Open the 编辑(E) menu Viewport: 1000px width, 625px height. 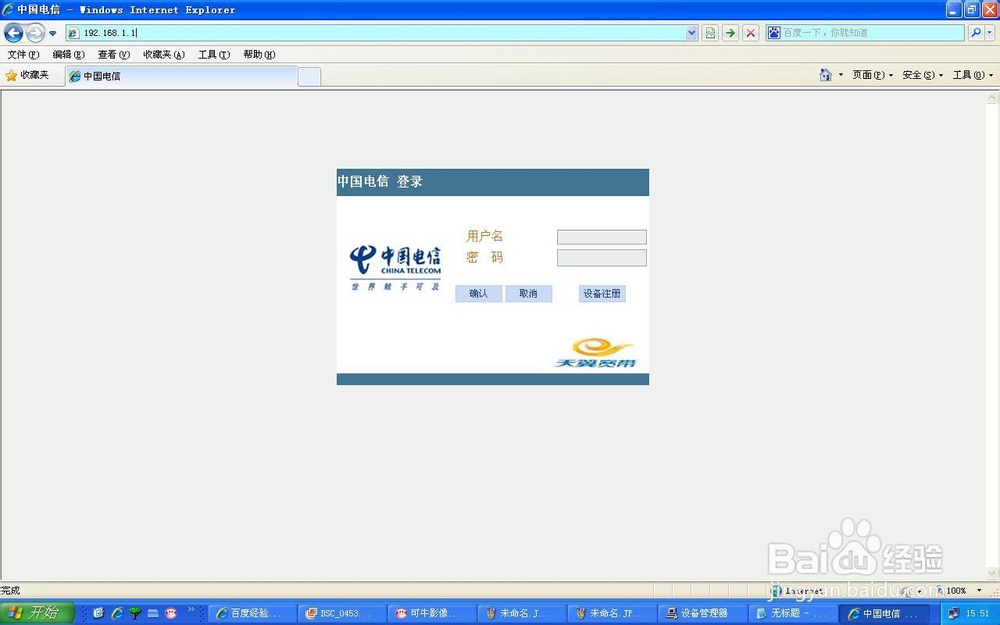pos(68,55)
